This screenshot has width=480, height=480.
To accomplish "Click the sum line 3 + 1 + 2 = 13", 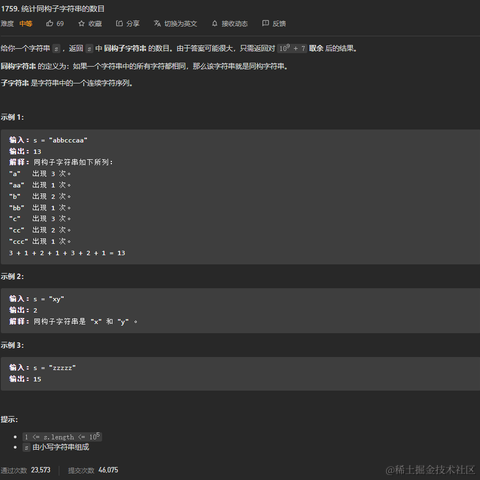I will (67, 253).
